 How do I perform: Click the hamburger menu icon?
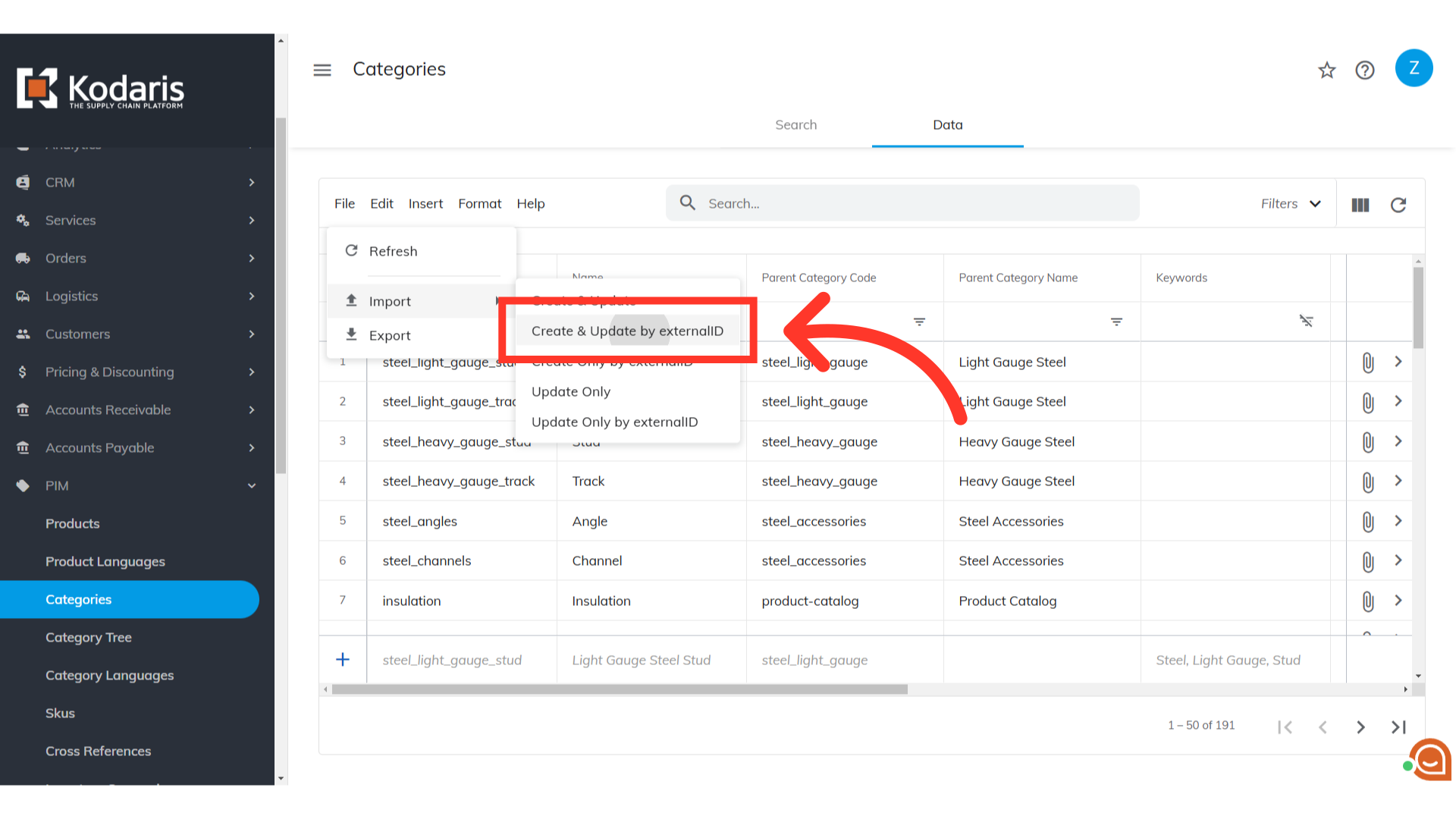322,70
